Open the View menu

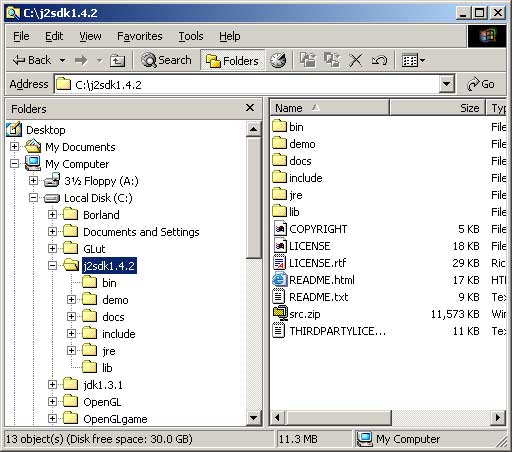[x=90, y=36]
